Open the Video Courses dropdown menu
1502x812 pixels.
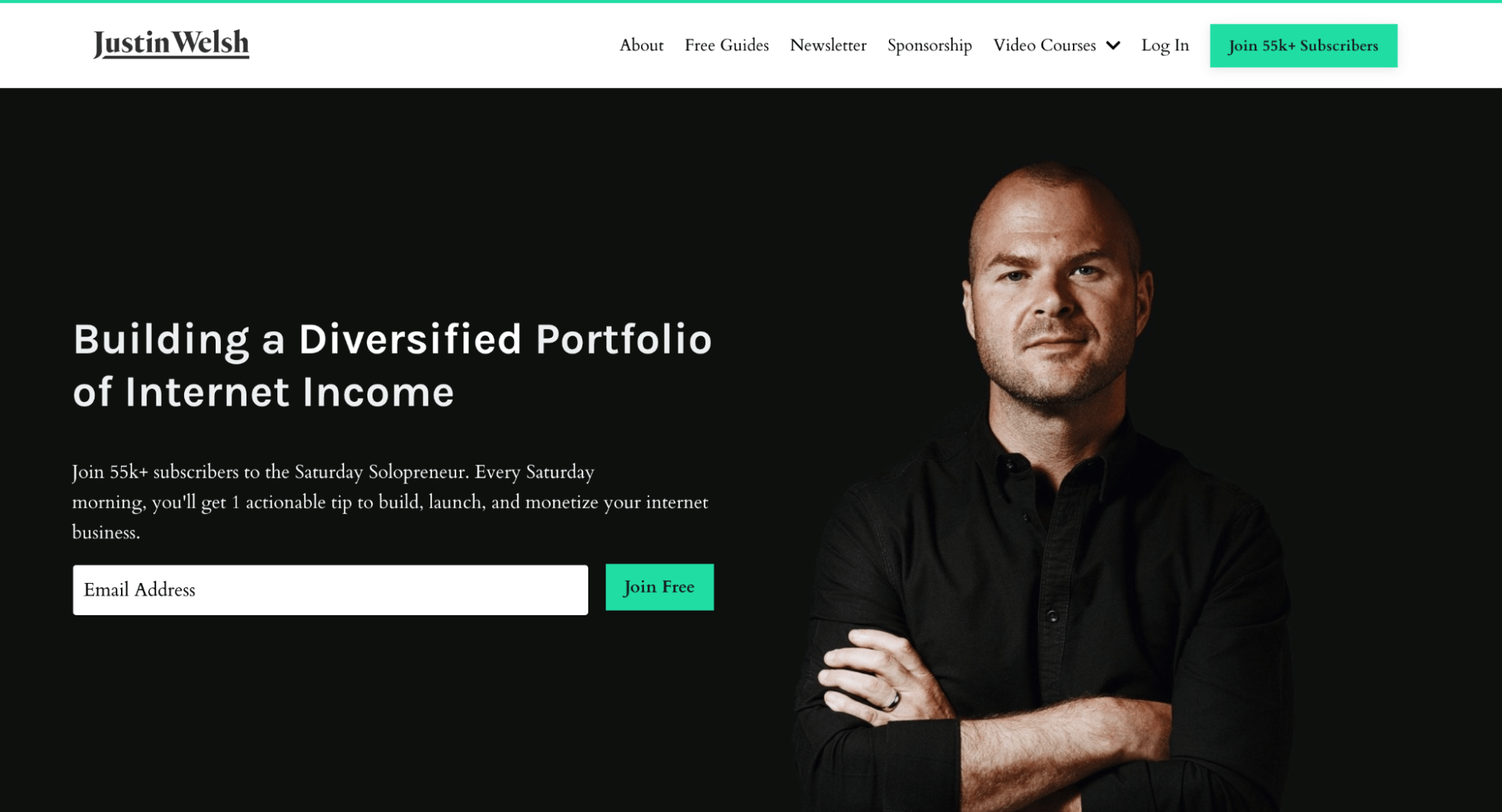(1056, 46)
